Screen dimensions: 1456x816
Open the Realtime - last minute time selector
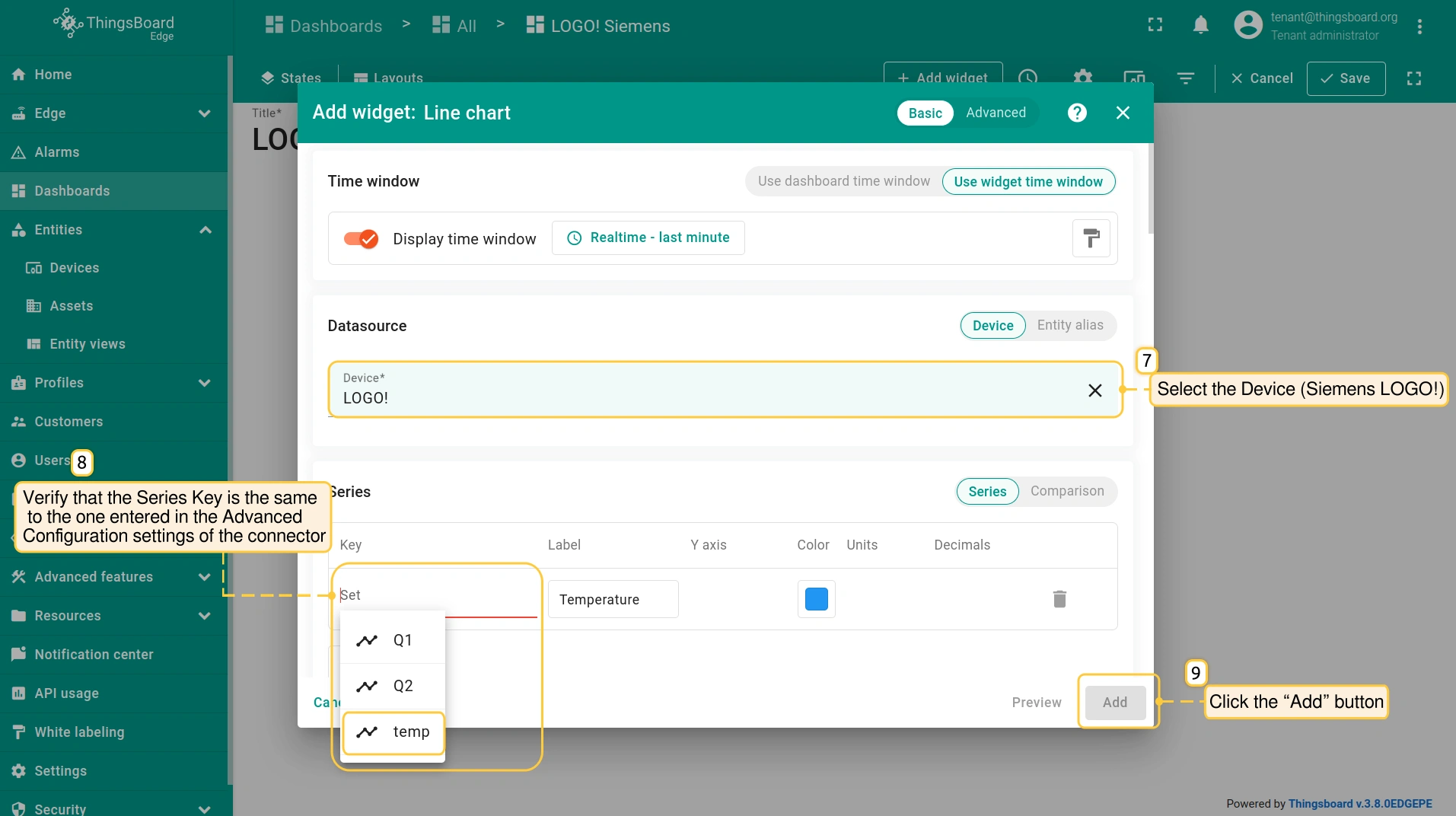point(648,237)
